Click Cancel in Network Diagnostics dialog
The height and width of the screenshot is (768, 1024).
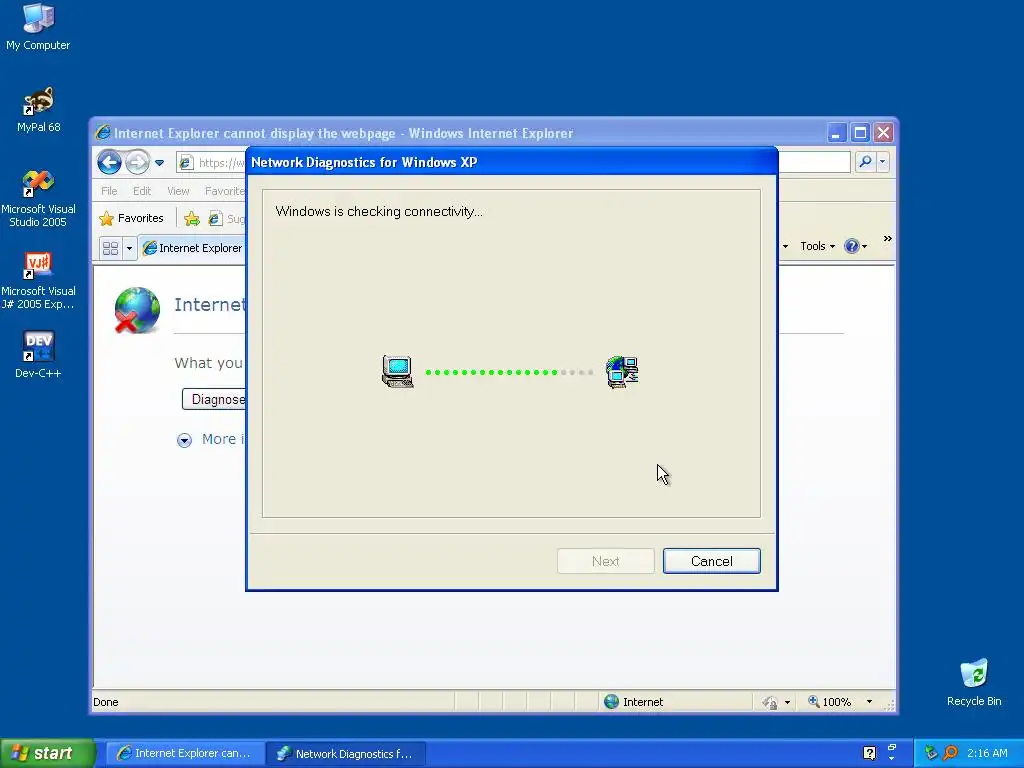tap(711, 561)
